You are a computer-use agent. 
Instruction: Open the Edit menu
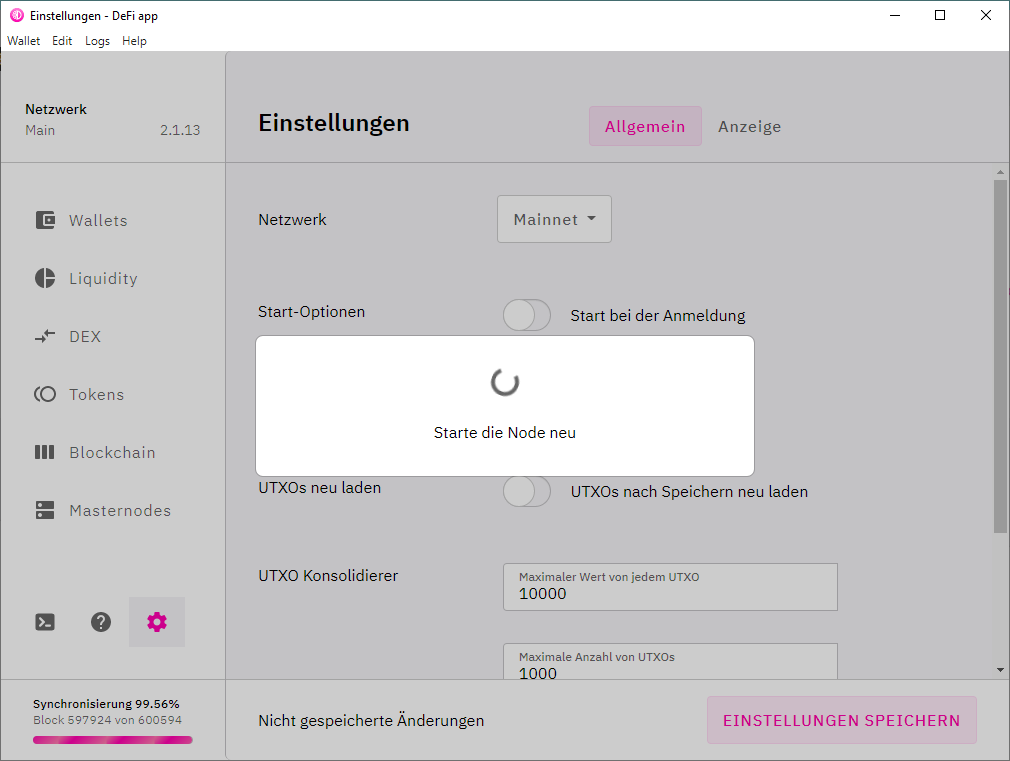[x=62, y=41]
